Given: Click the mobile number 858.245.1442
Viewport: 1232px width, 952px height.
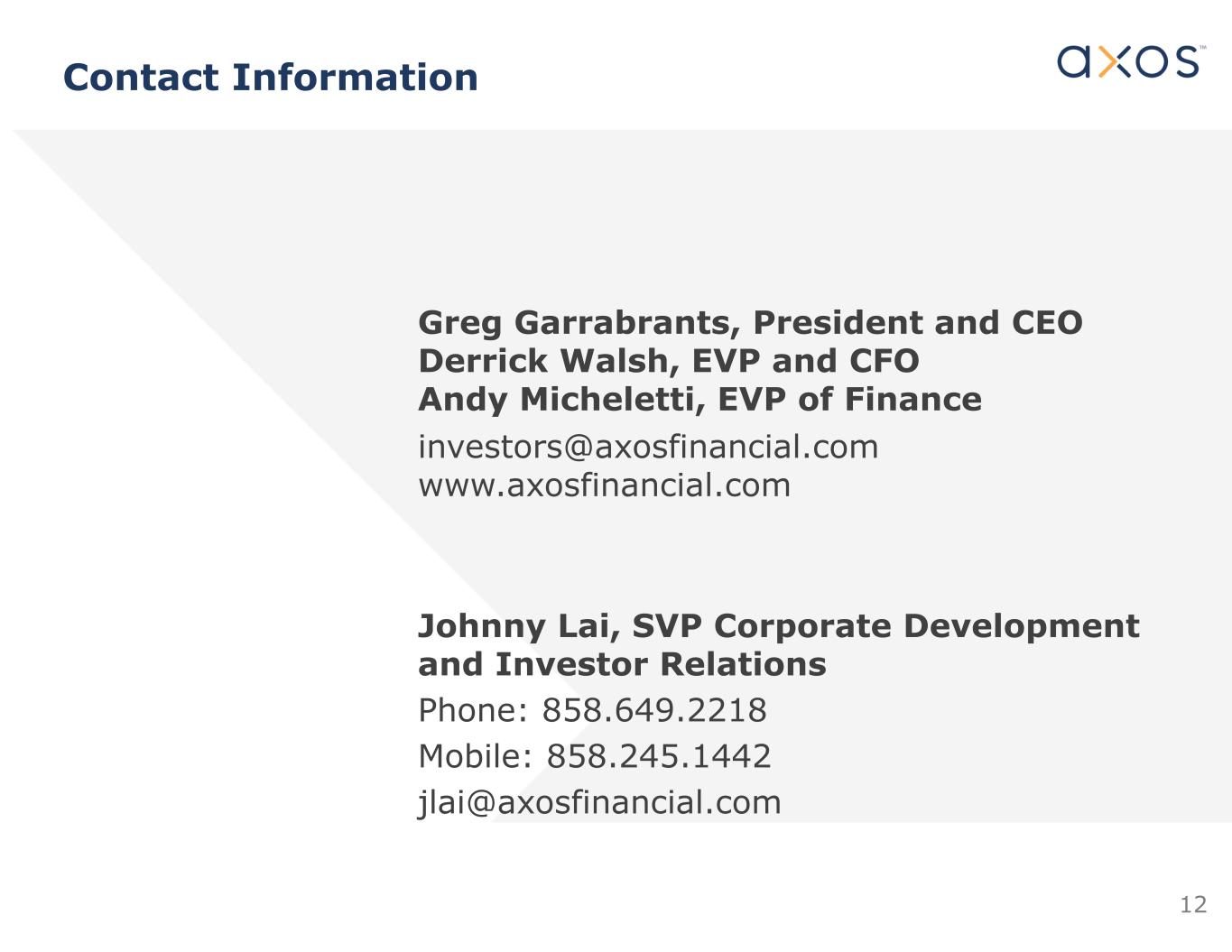Looking at the screenshot, I should (659, 756).
